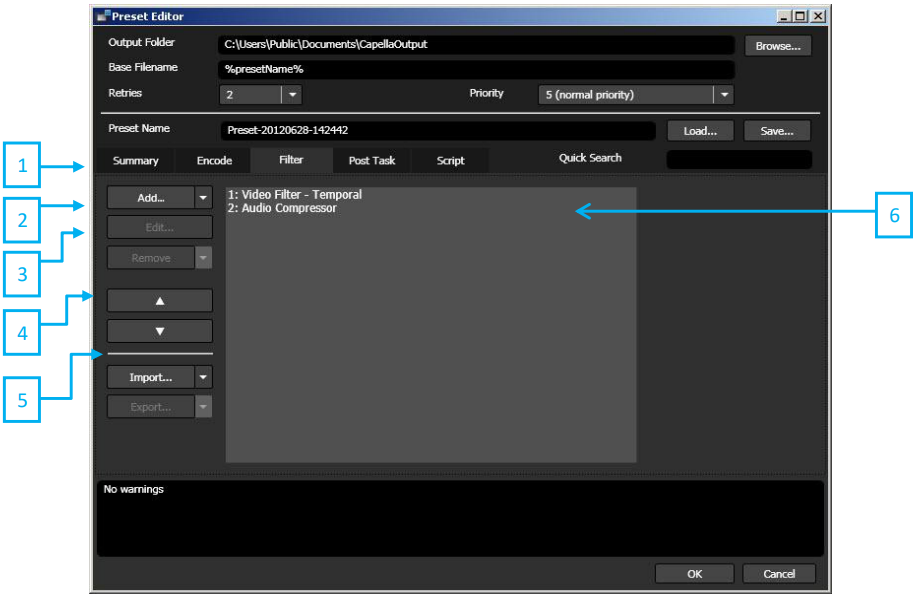
Task: Switch to the Script tab
Action: pyautogui.click(x=450, y=160)
